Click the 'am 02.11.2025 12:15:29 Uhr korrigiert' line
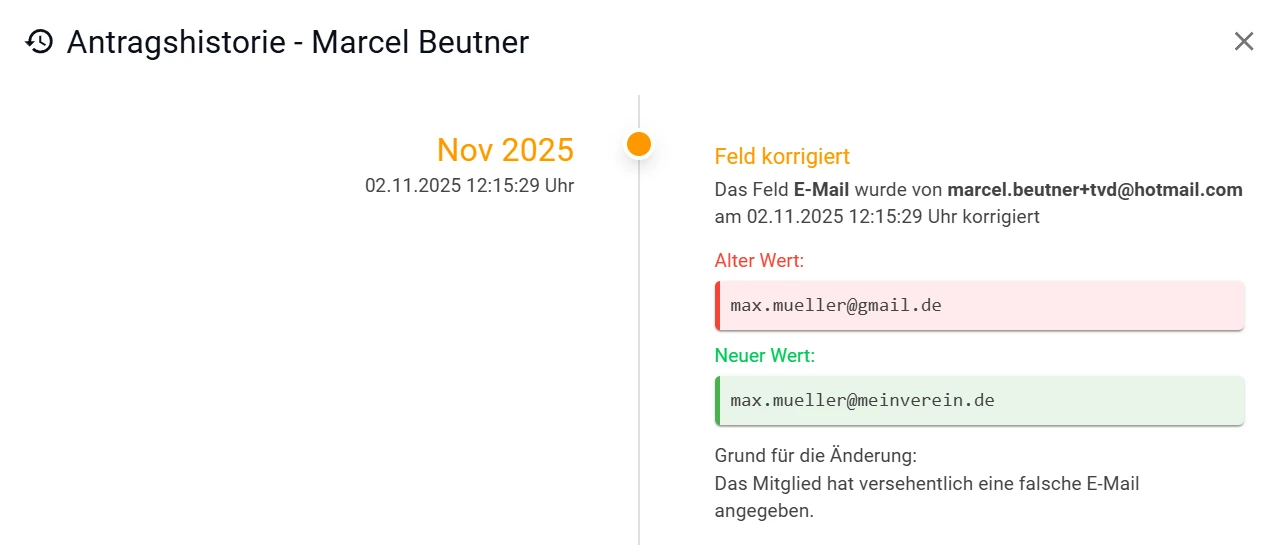The width and height of the screenshot is (1283, 545). point(877,216)
